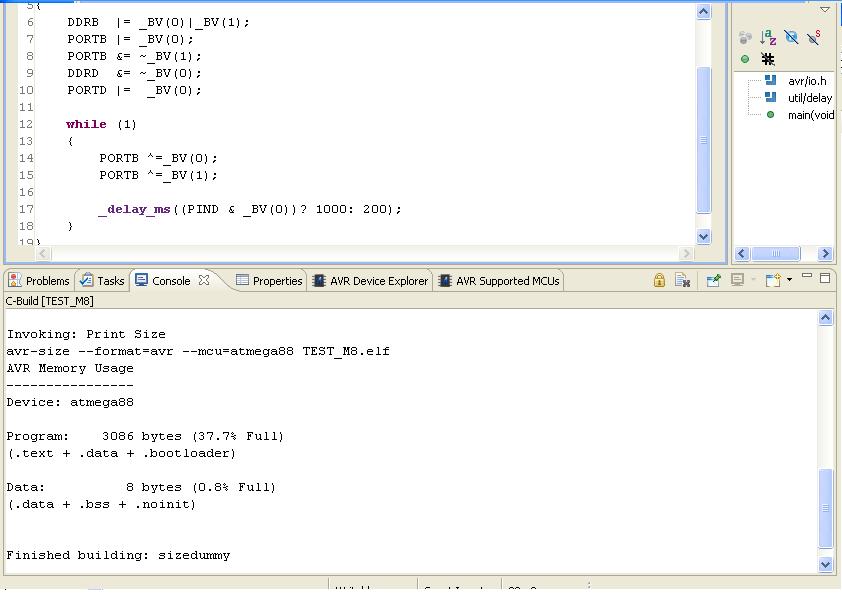The image size is (842, 596).
Task: Click Outline horizontal scrollbar thumb
Action: click(x=776, y=253)
